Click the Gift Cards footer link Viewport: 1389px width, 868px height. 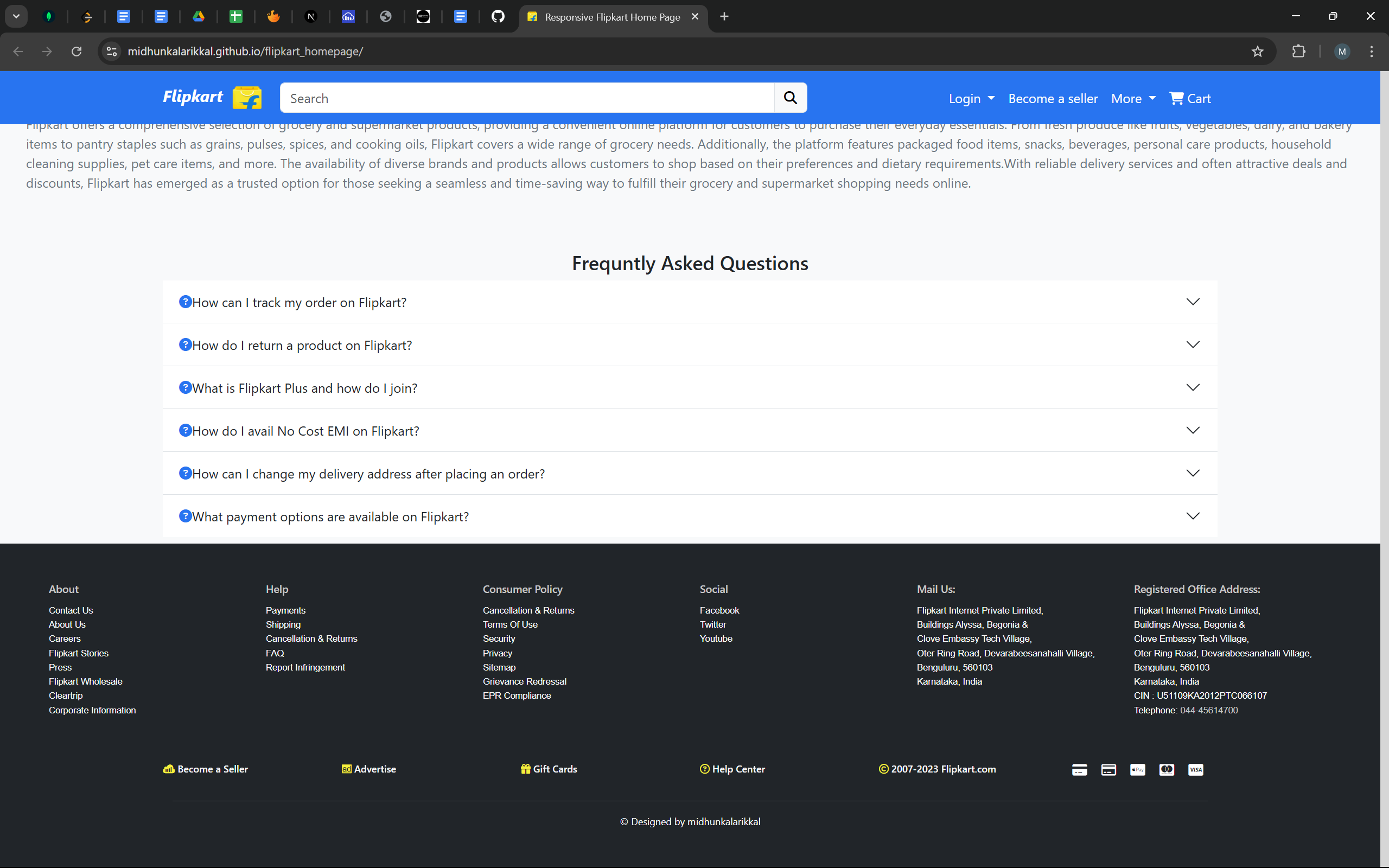pos(549,769)
